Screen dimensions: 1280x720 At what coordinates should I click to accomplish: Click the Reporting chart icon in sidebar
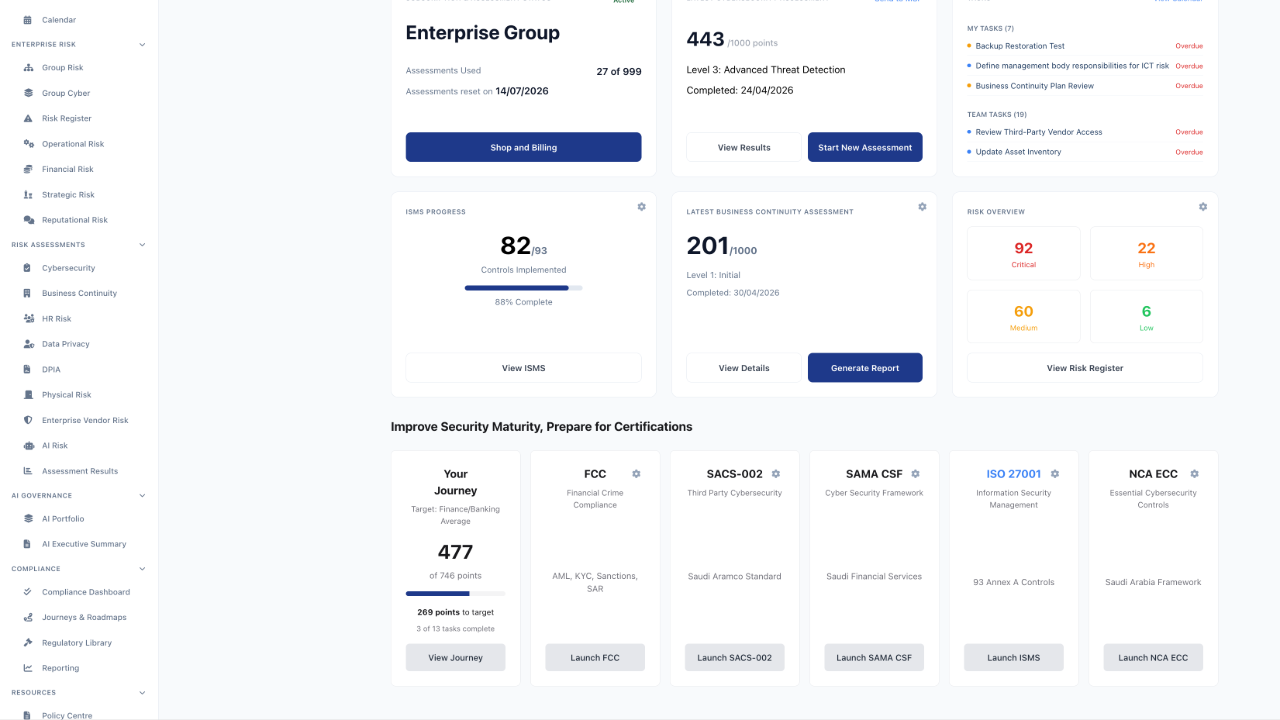[29, 668]
